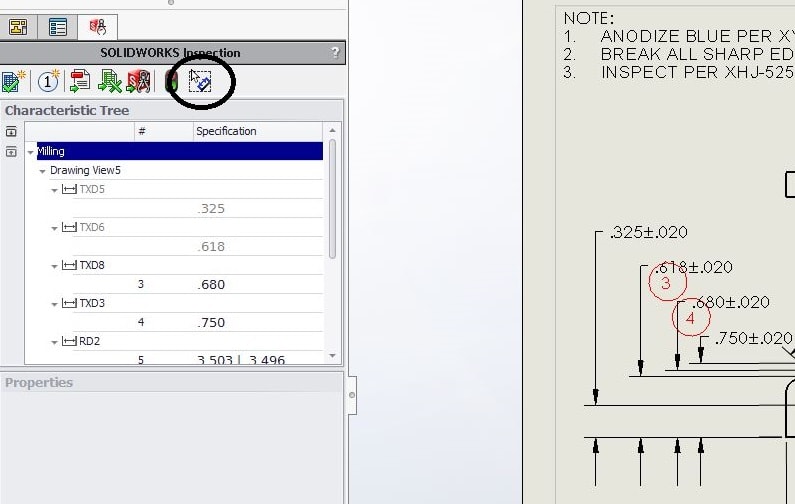Click the Properties section heading
Image resolution: width=795 pixels, height=504 pixels.
(39, 383)
